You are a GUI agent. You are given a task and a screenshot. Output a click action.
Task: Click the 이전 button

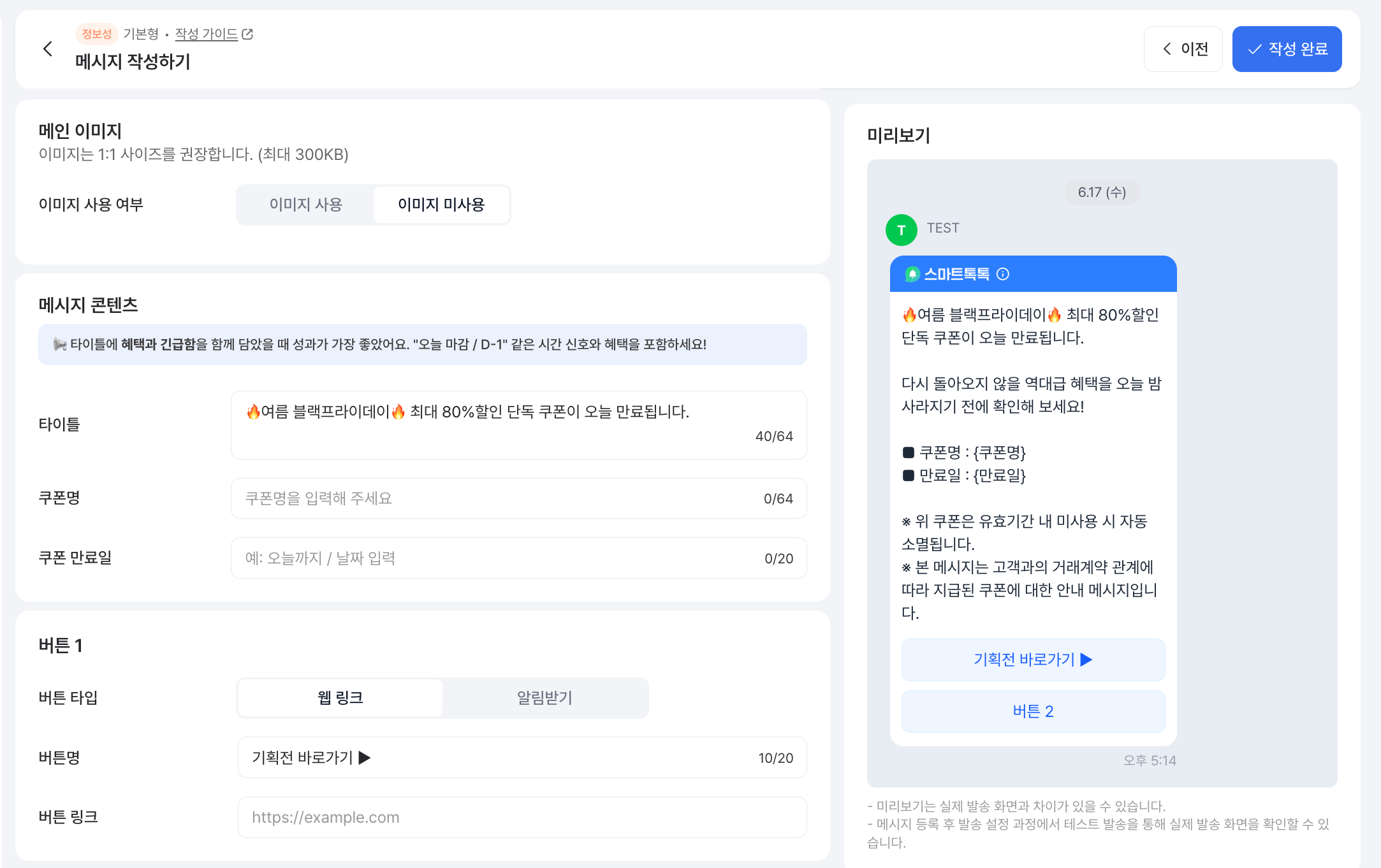click(1183, 49)
